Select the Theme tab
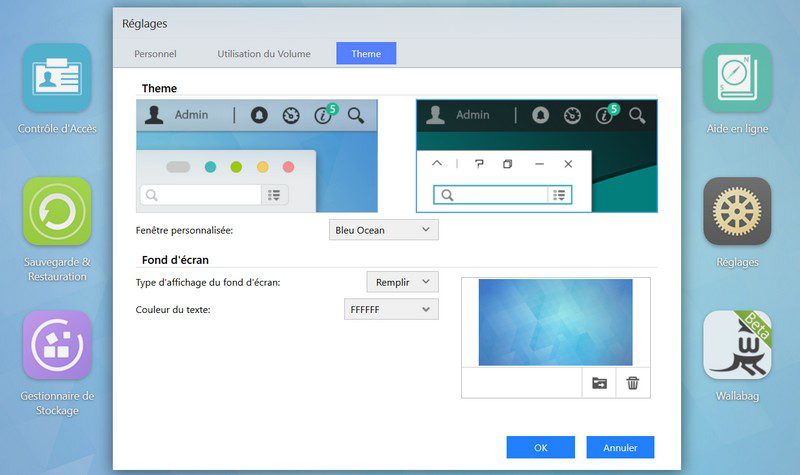The image size is (800, 475). pos(366,54)
